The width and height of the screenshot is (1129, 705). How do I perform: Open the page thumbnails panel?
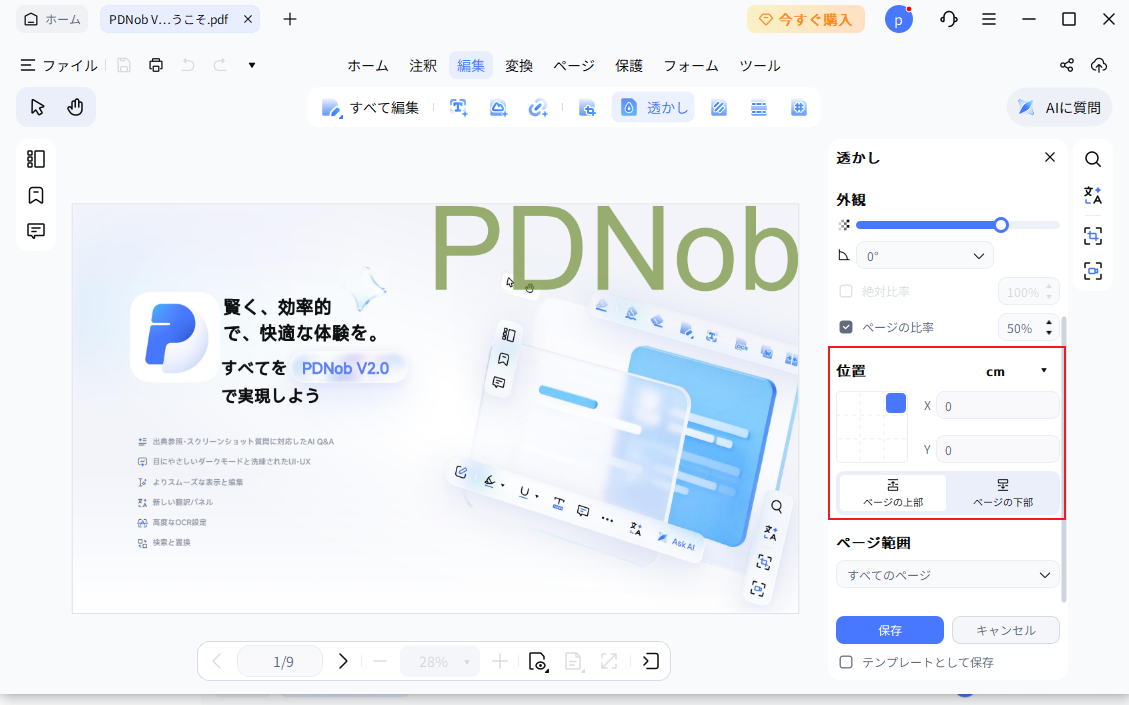coord(36,159)
